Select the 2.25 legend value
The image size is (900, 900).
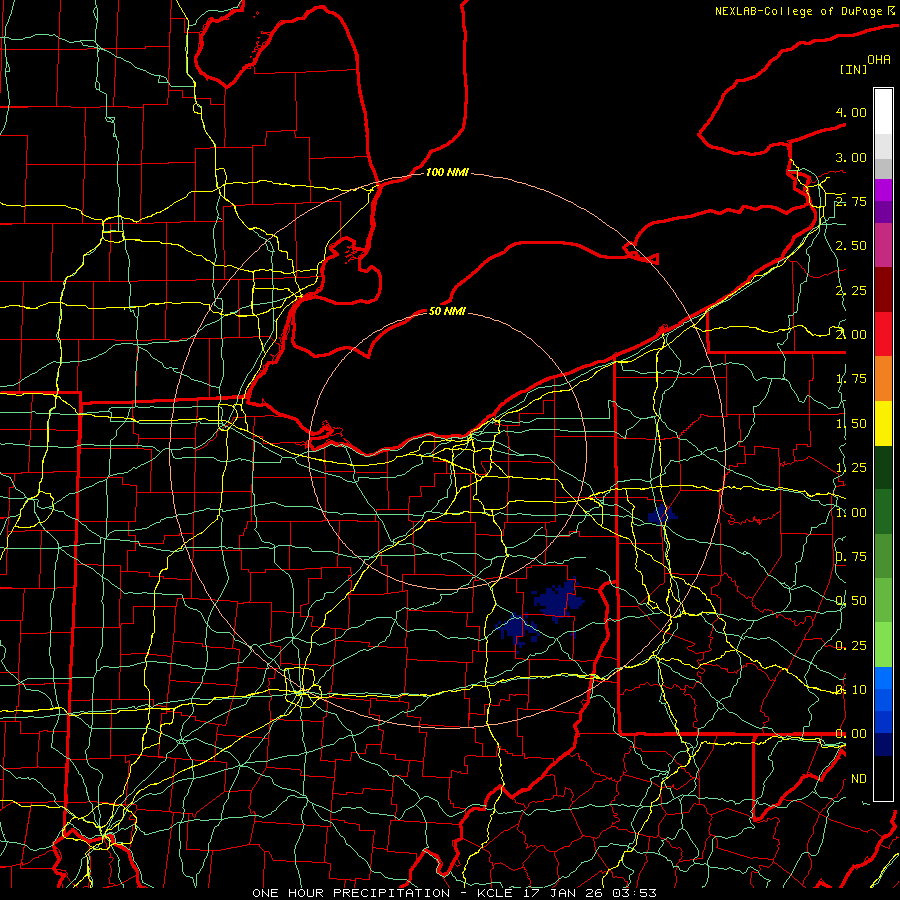[x=851, y=290]
